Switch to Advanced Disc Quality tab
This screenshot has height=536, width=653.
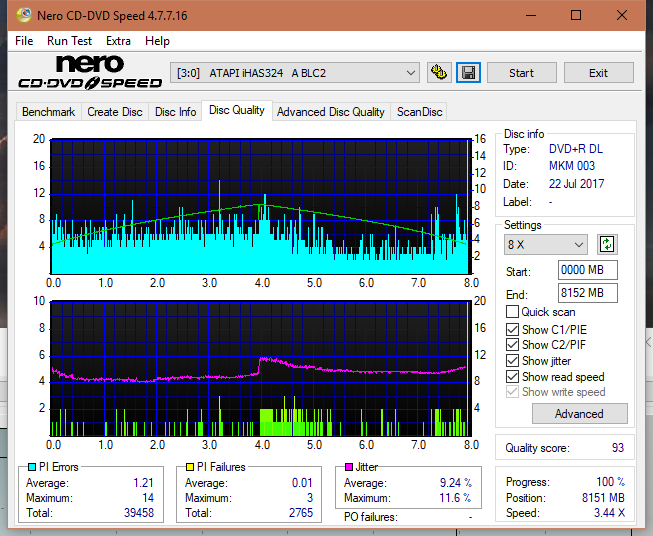tap(331, 112)
